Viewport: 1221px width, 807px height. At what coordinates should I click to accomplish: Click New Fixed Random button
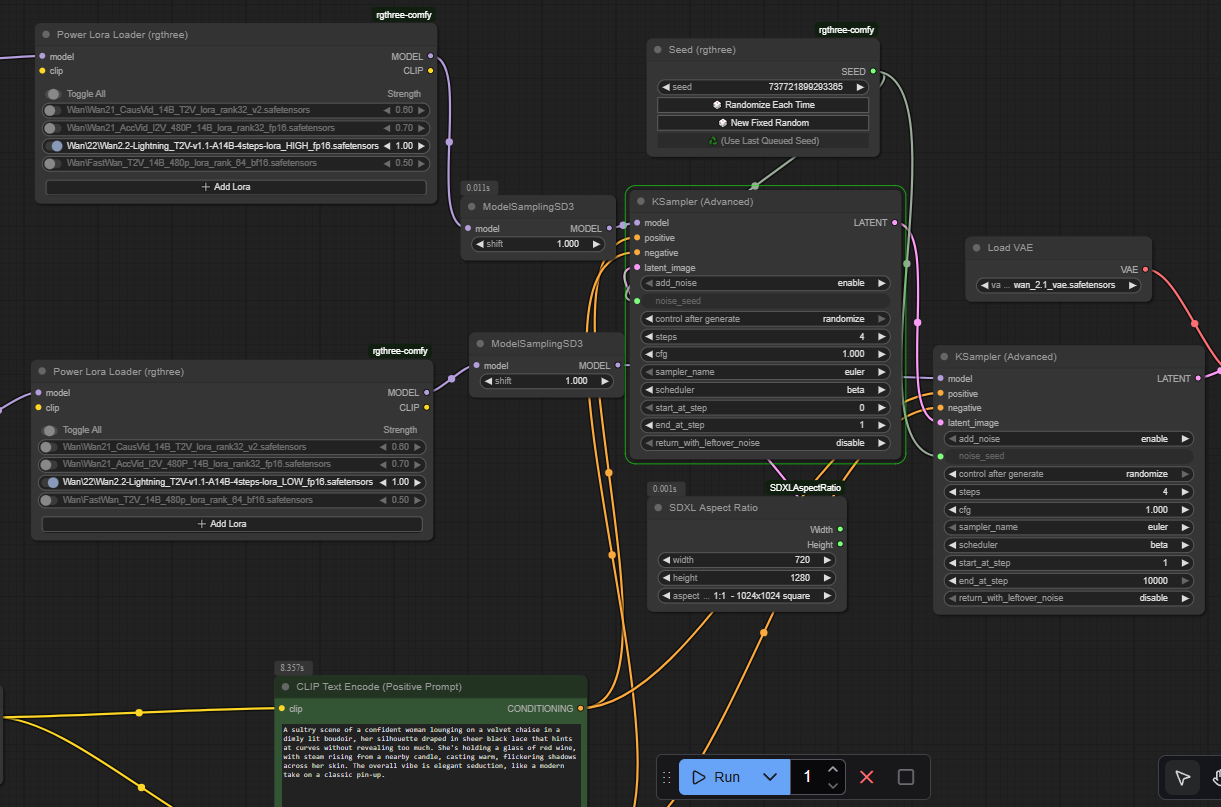point(763,123)
